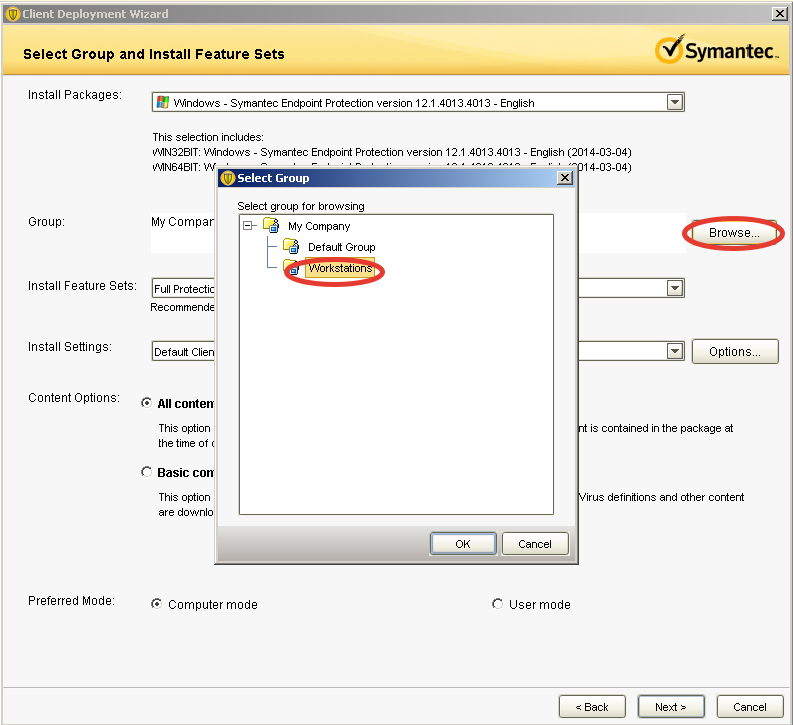Click the shield icon in Client Deployment Wizard title
The width and height of the screenshot is (793, 725).
tap(12, 14)
